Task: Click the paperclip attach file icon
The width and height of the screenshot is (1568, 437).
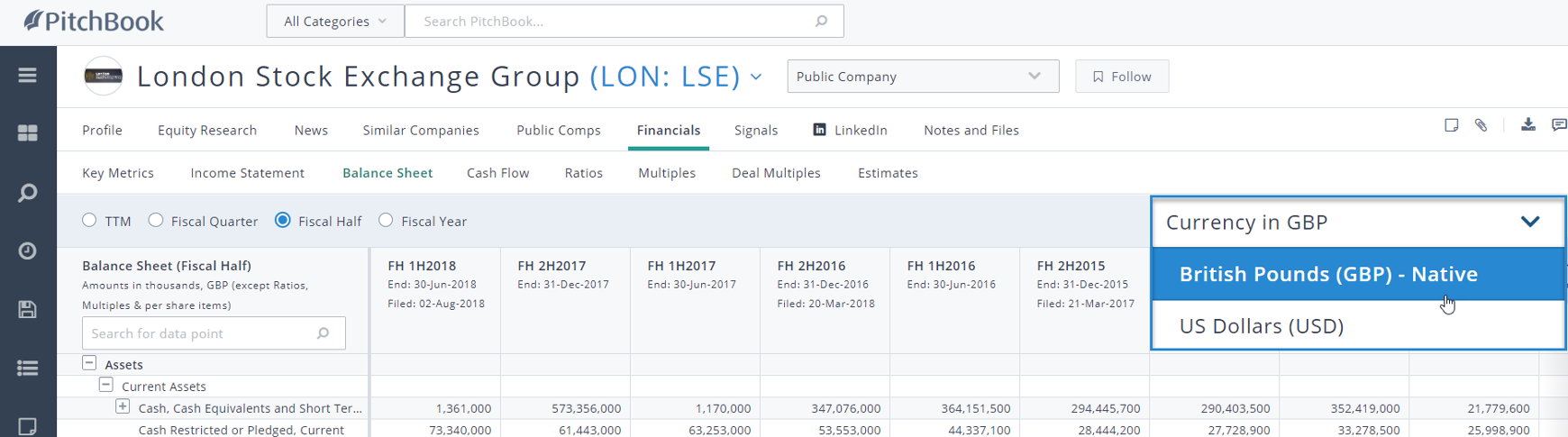Action: click(1481, 125)
